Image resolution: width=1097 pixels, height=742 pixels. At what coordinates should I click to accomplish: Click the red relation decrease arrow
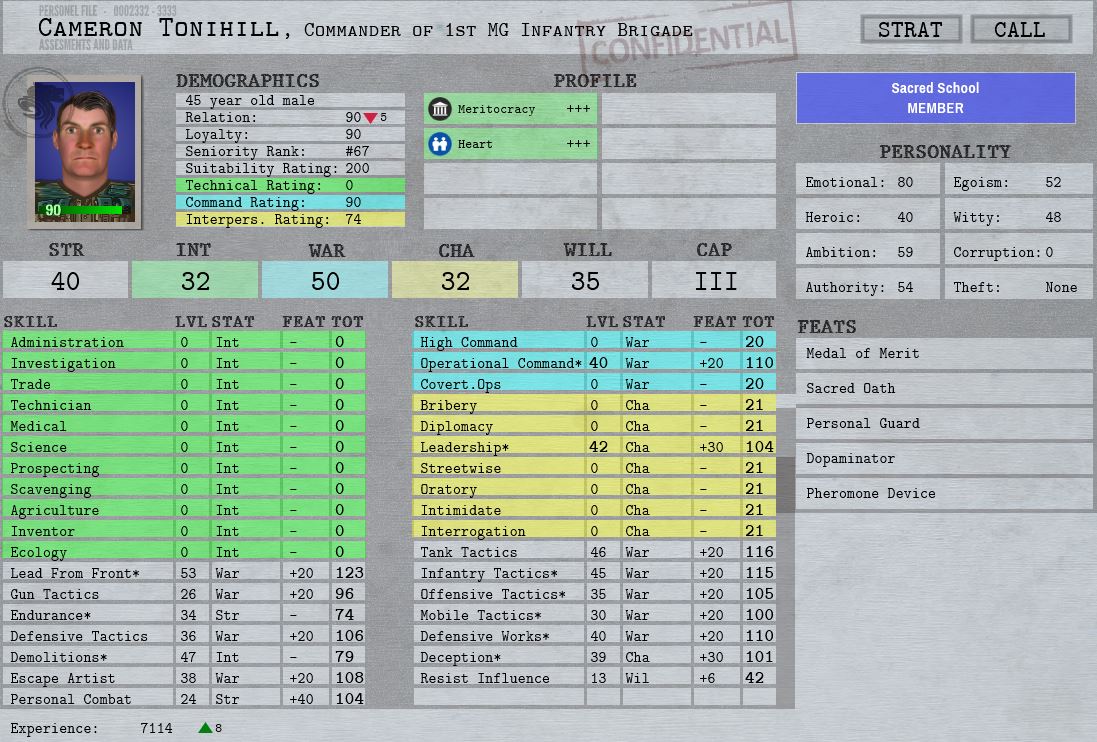(371, 118)
